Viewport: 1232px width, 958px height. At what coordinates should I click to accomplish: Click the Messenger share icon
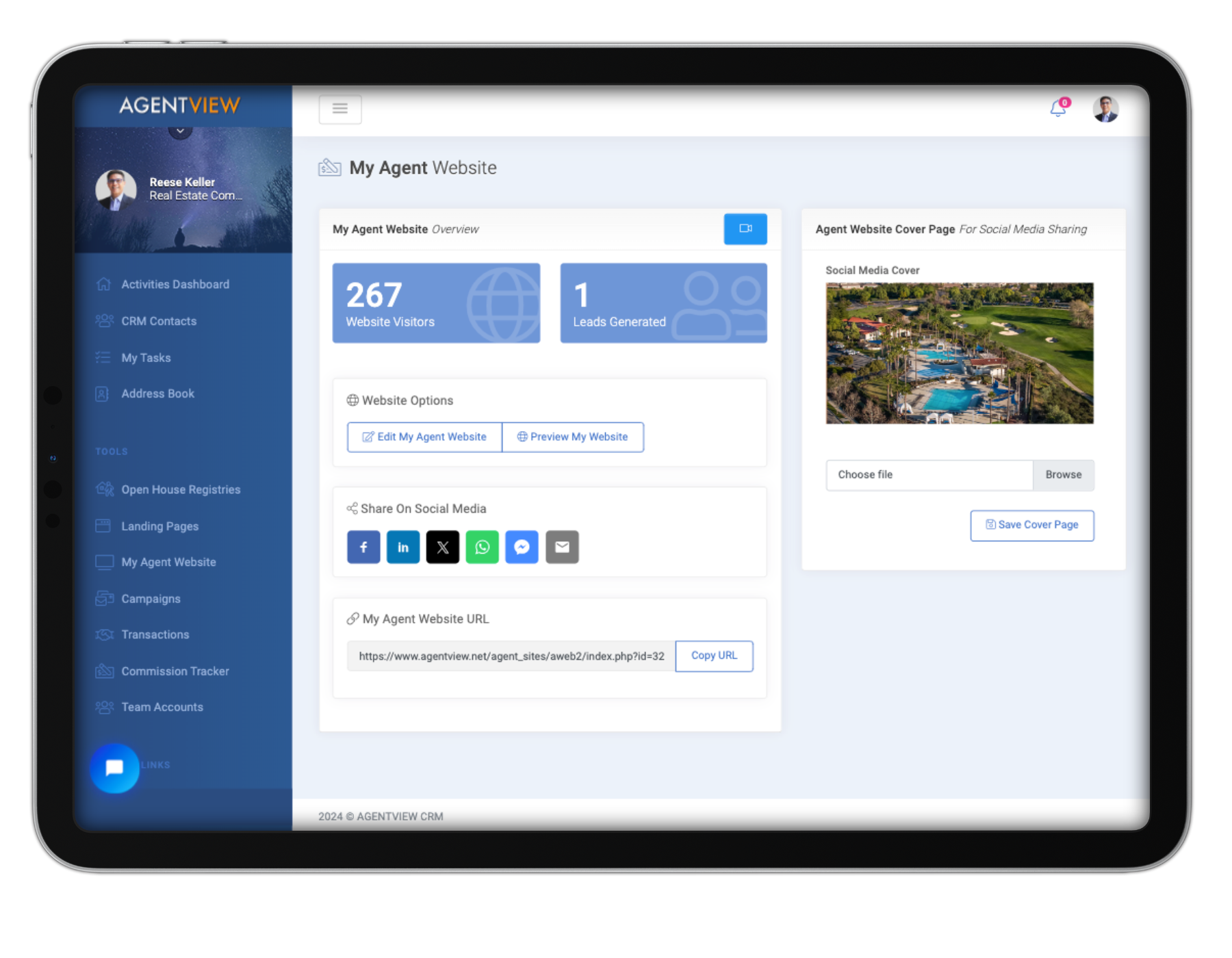coord(522,547)
